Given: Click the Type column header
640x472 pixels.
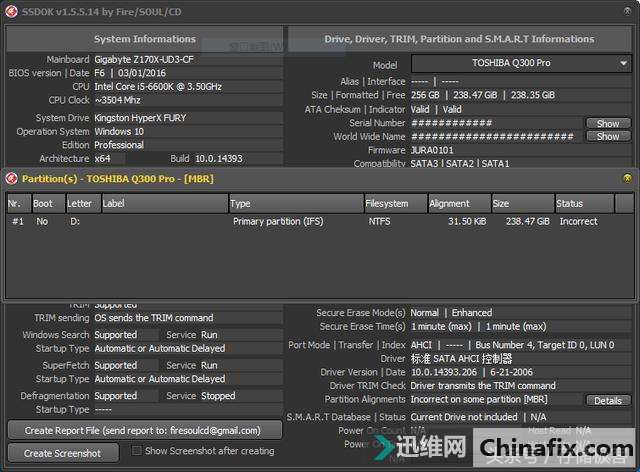Looking at the screenshot, I should [x=296, y=203].
